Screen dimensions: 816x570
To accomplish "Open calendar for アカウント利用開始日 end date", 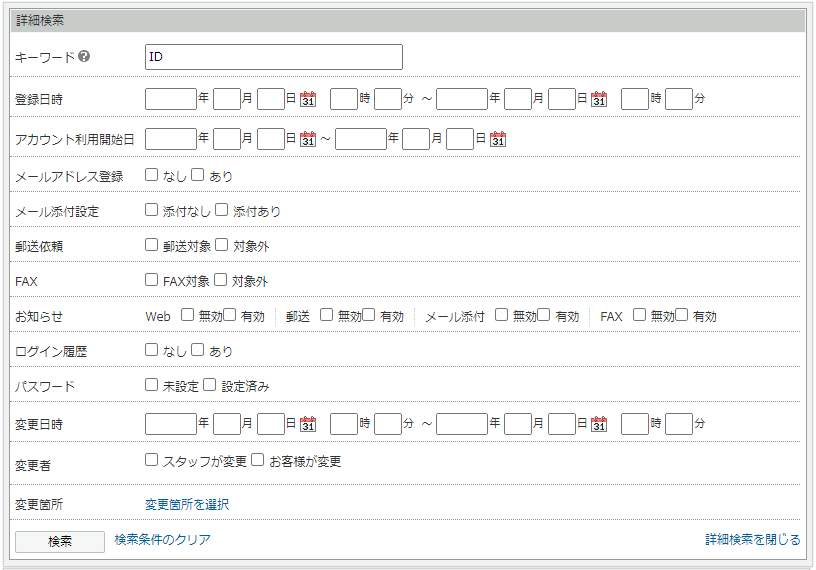I will (x=497, y=139).
